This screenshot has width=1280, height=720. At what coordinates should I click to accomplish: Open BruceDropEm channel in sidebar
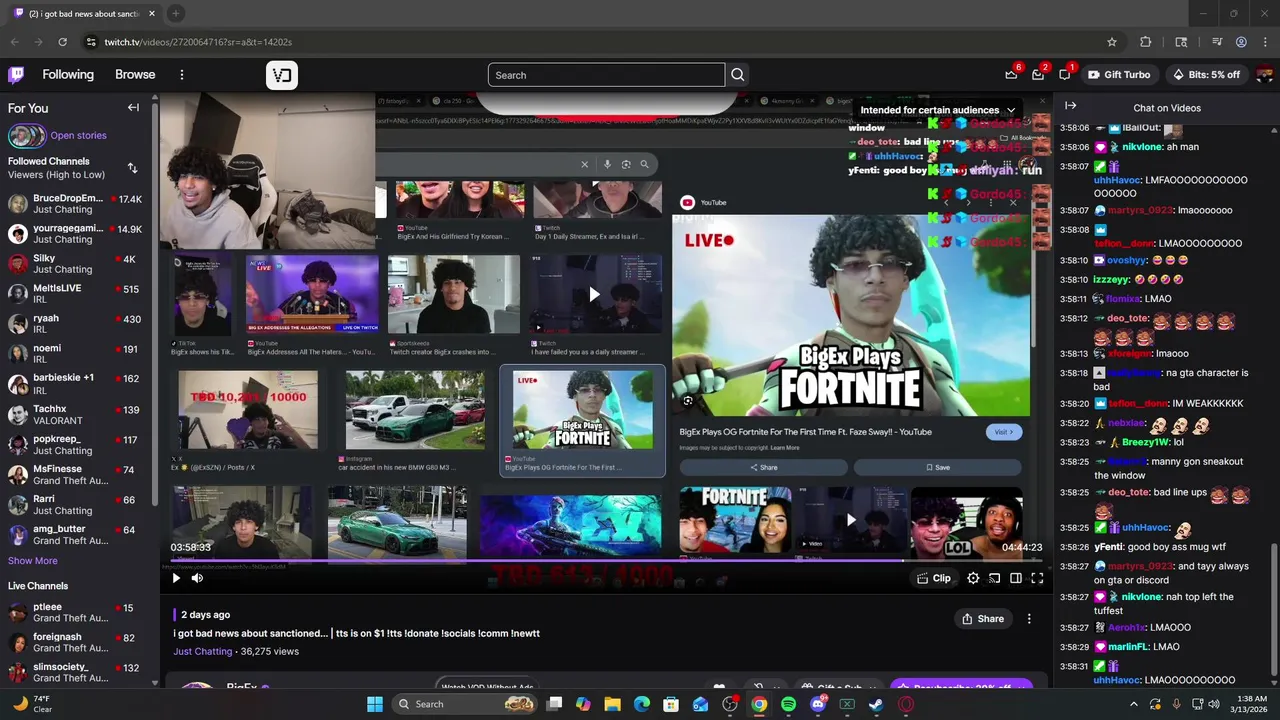click(x=76, y=204)
